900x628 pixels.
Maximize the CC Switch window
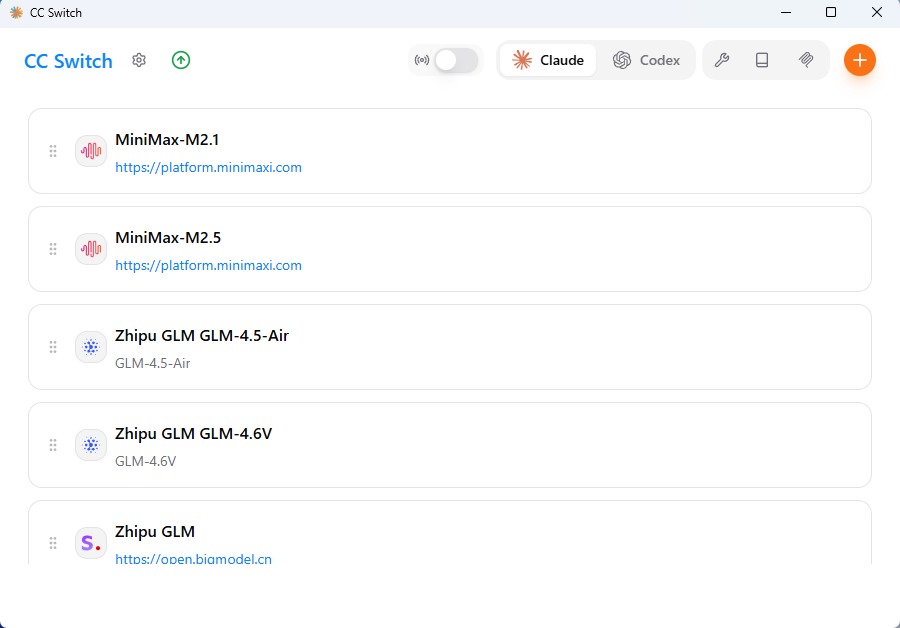coord(830,13)
